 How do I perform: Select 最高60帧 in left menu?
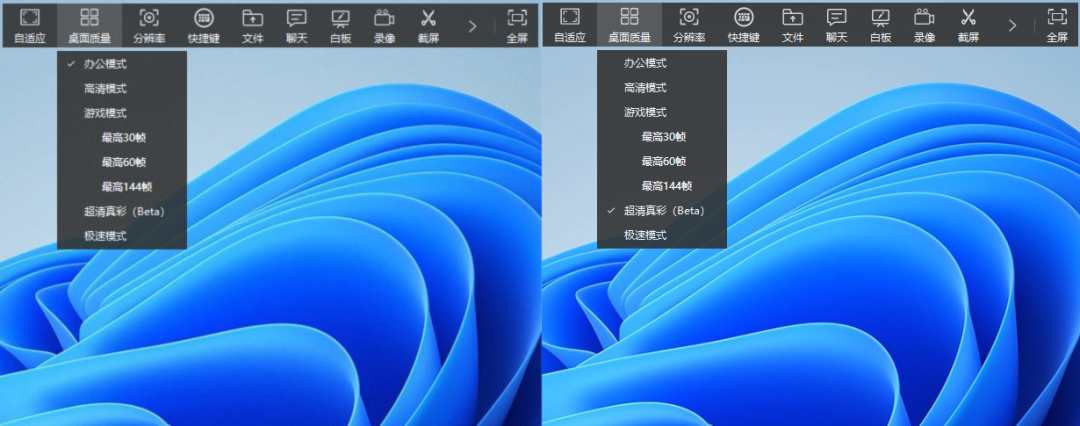point(122,162)
